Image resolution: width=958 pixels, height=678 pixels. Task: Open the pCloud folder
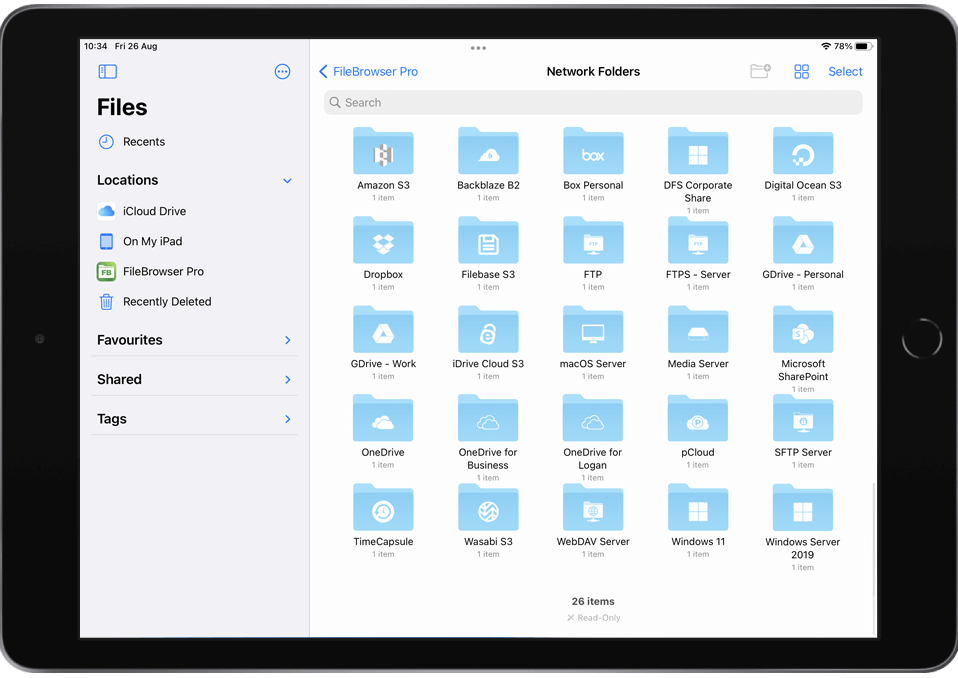pyautogui.click(x=698, y=418)
